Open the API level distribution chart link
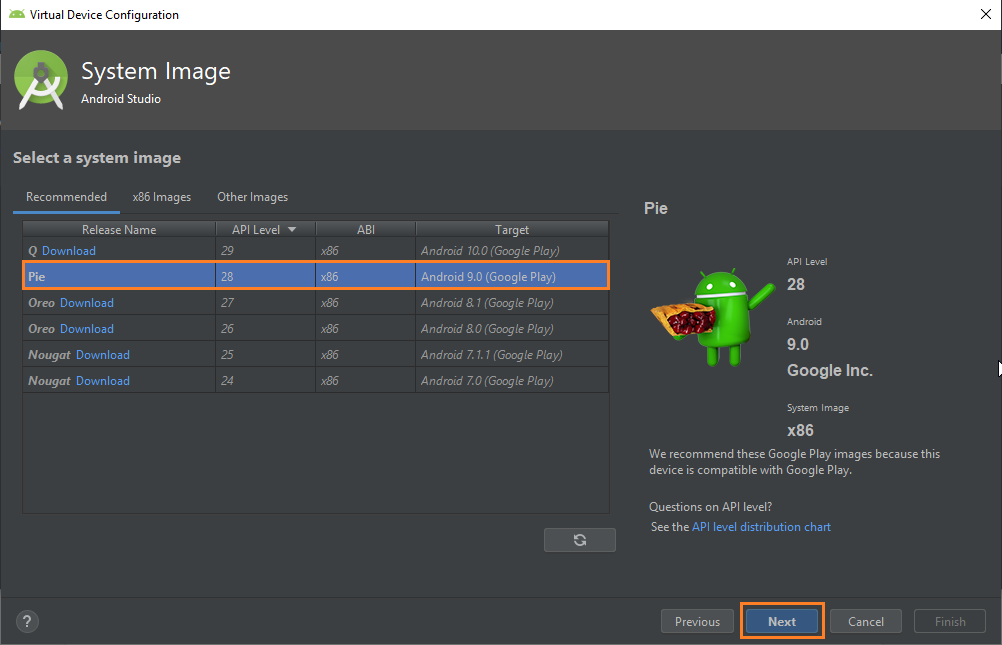Screen dimensions: 1002x645 coord(761,527)
